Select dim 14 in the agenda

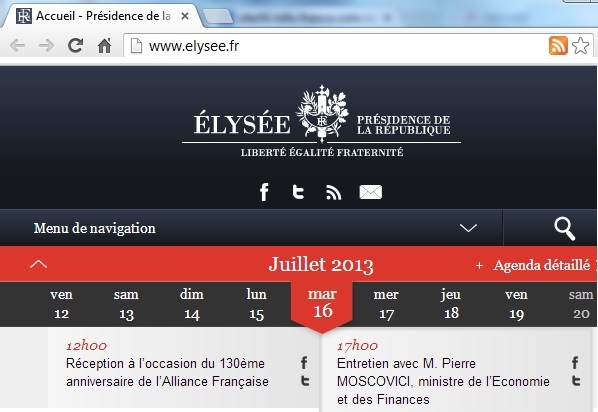pyautogui.click(x=192, y=304)
